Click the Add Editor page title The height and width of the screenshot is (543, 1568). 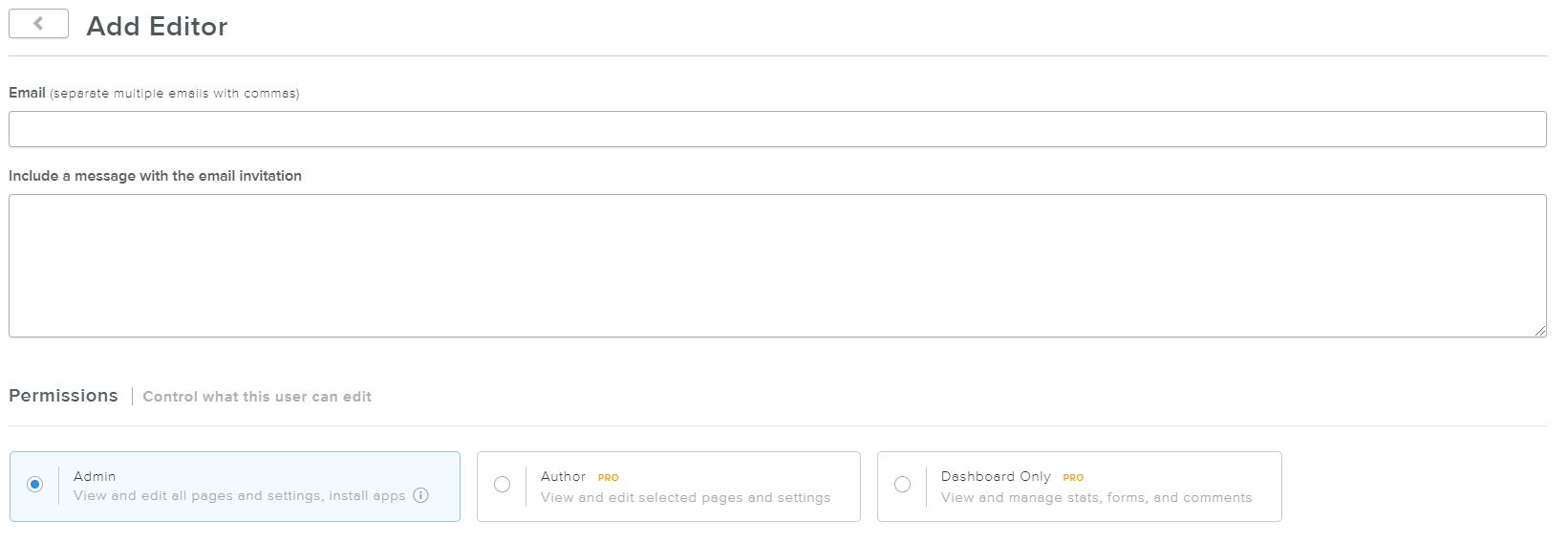[x=157, y=26]
